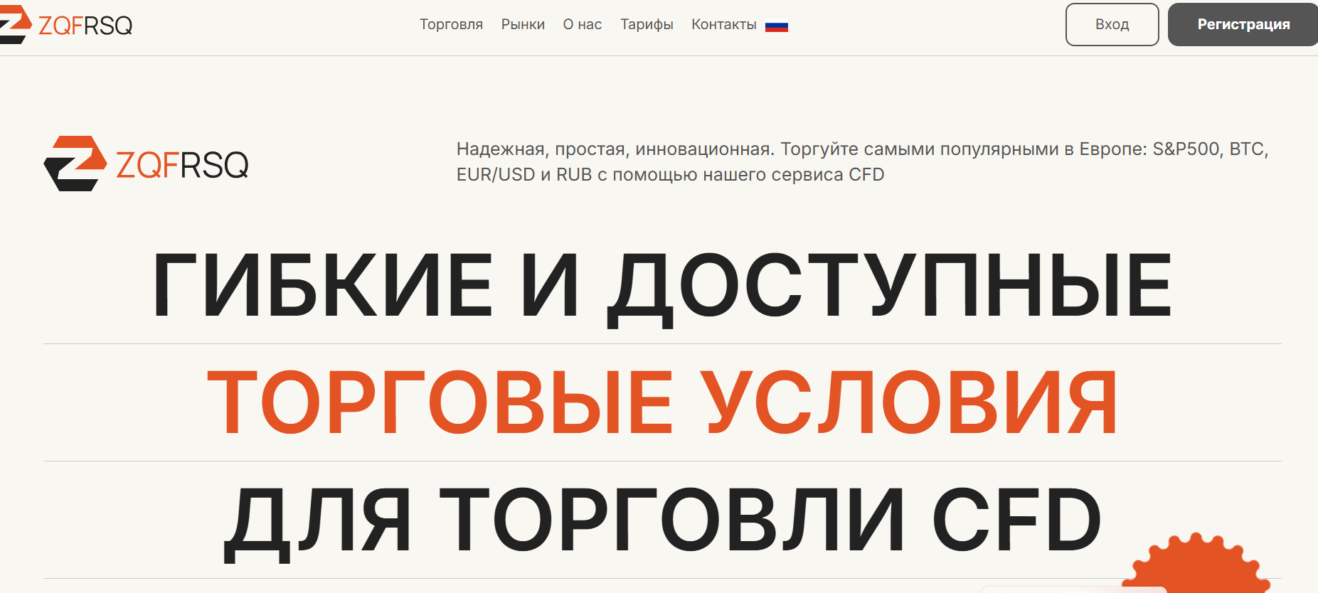Click the ZQFRSQ brand name in the header

pyautogui.click(x=85, y=25)
